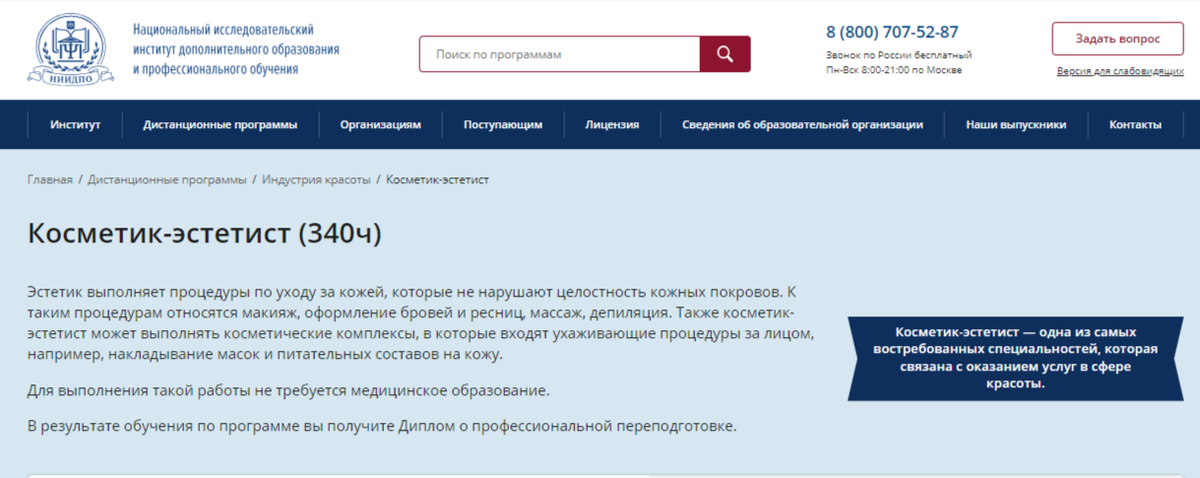
Task: Go to Дистанционные программы breadcrumb link
Action: click(167, 180)
